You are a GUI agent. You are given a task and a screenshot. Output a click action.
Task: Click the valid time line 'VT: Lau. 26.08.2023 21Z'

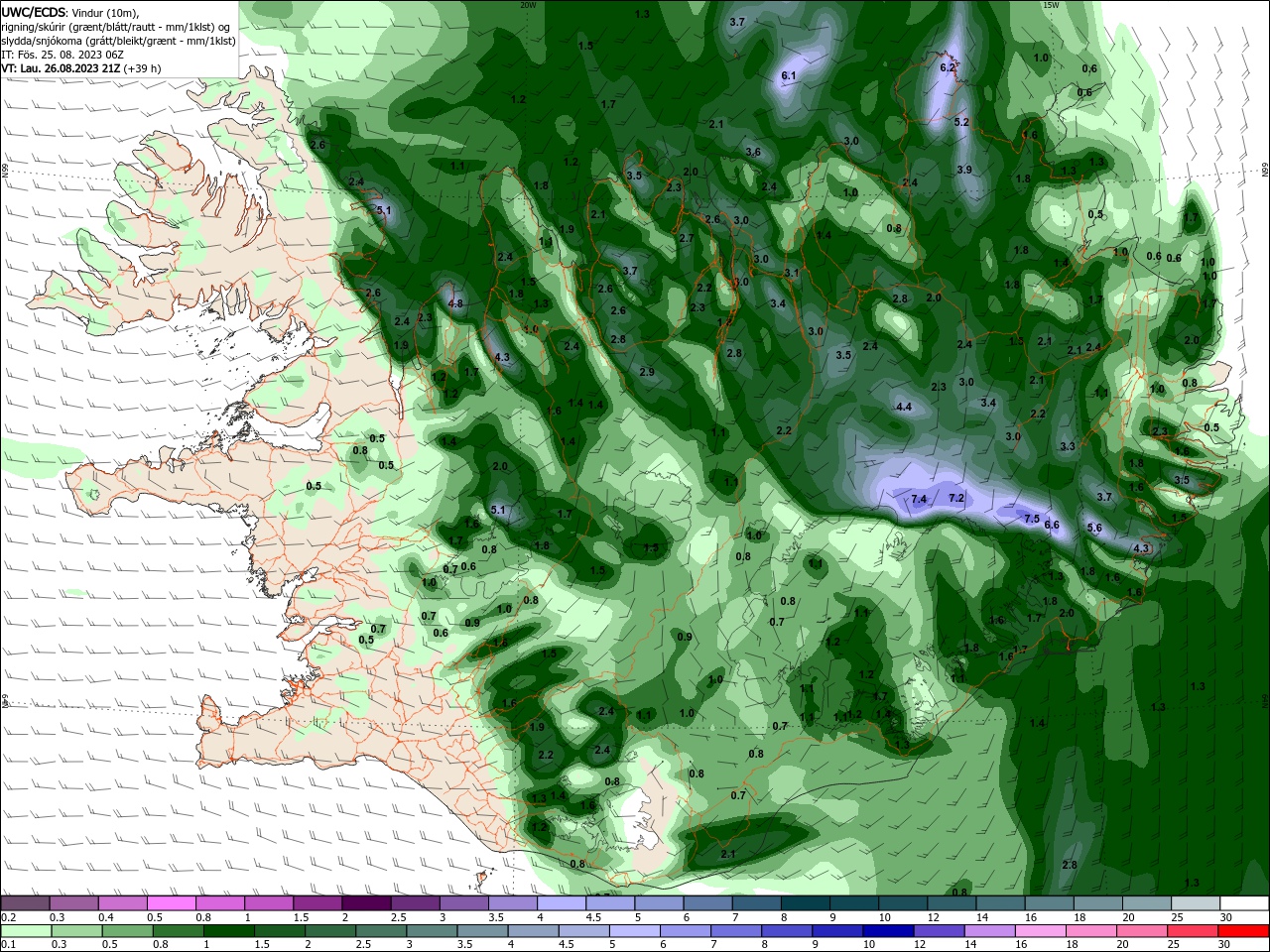[62, 68]
